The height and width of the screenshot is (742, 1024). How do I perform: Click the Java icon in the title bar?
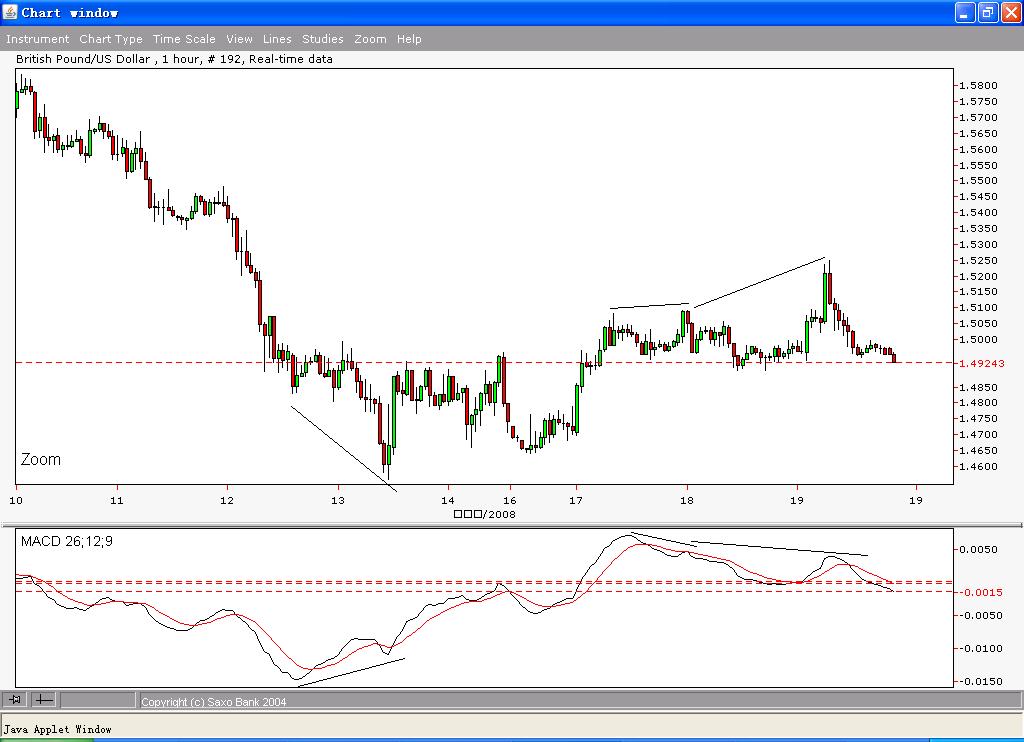click(10, 12)
